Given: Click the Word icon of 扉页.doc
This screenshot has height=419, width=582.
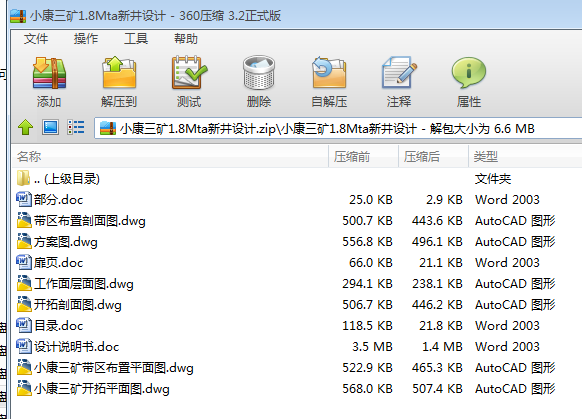Looking at the screenshot, I should (x=24, y=262).
